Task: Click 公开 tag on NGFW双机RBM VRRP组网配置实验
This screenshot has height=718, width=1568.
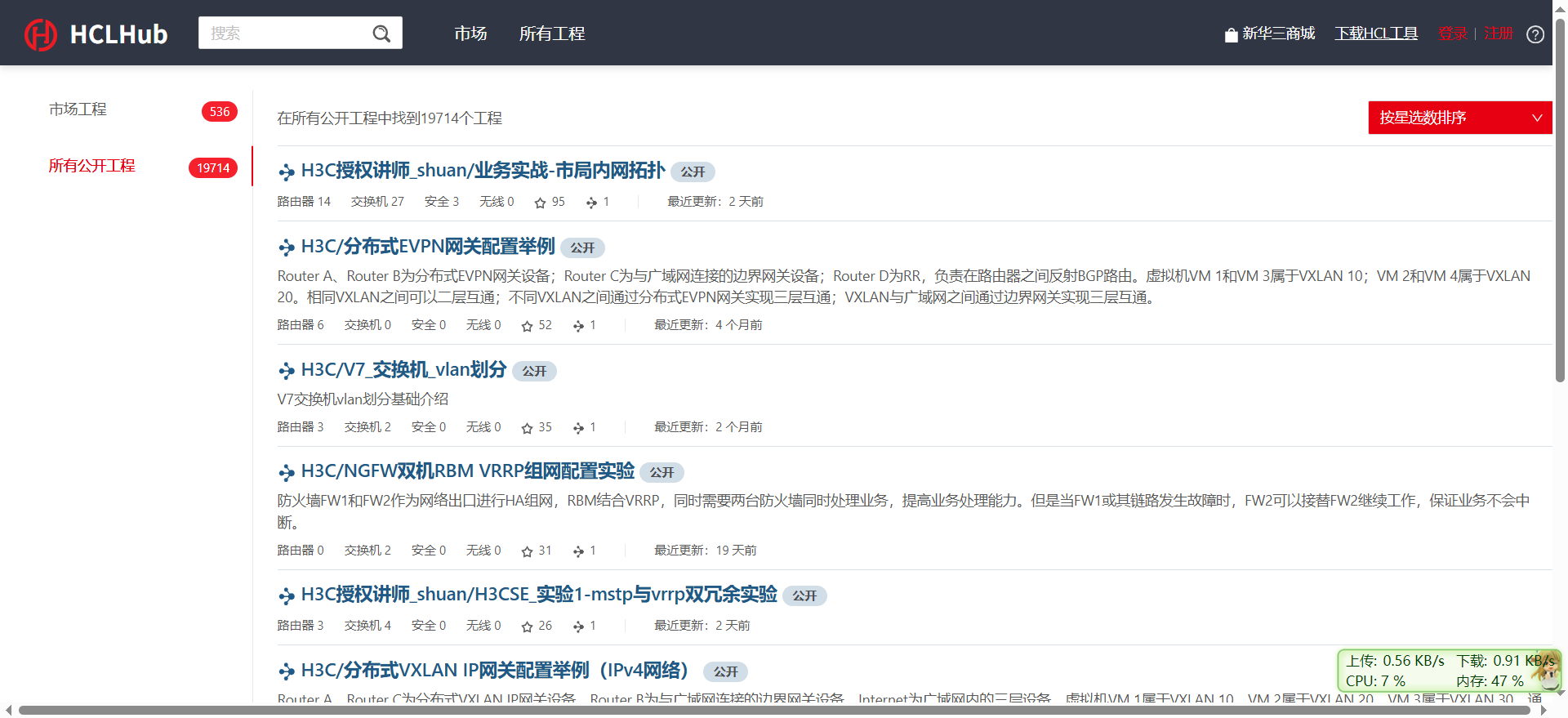Action: [661, 473]
